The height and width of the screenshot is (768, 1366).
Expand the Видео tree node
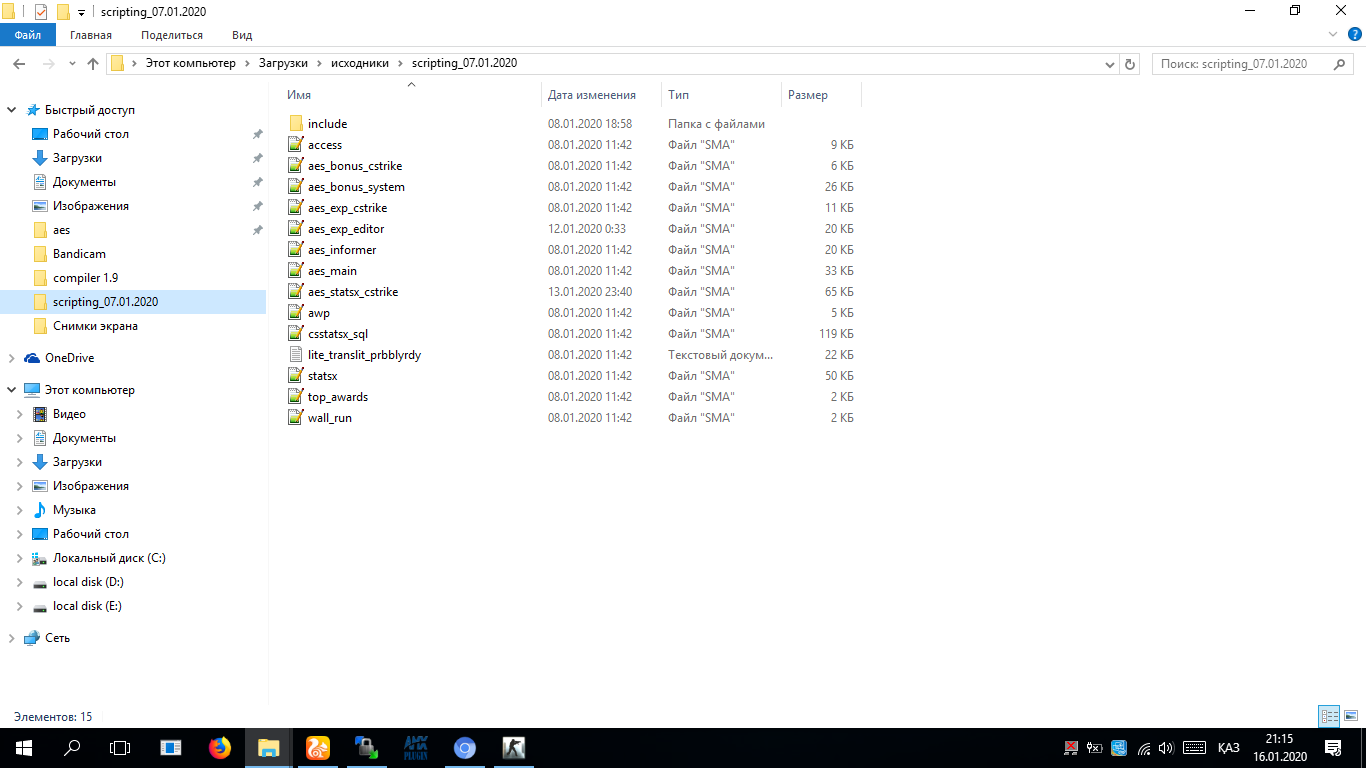pyautogui.click(x=20, y=414)
